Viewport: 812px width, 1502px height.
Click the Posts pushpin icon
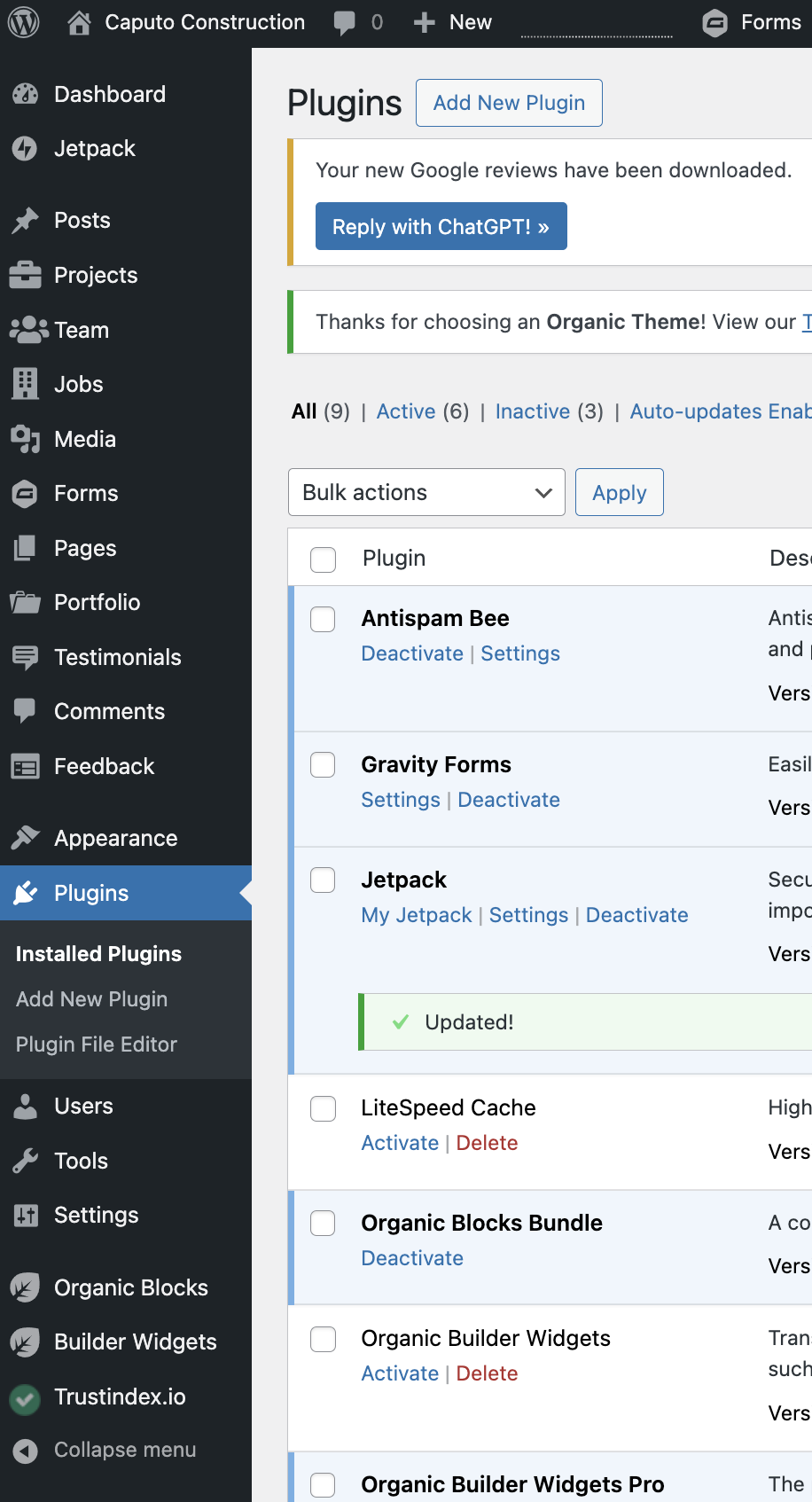click(26, 220)
